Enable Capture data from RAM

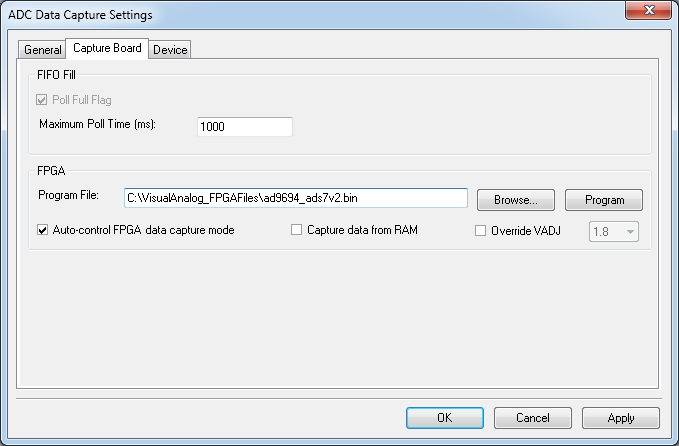[x=296, y=230]
